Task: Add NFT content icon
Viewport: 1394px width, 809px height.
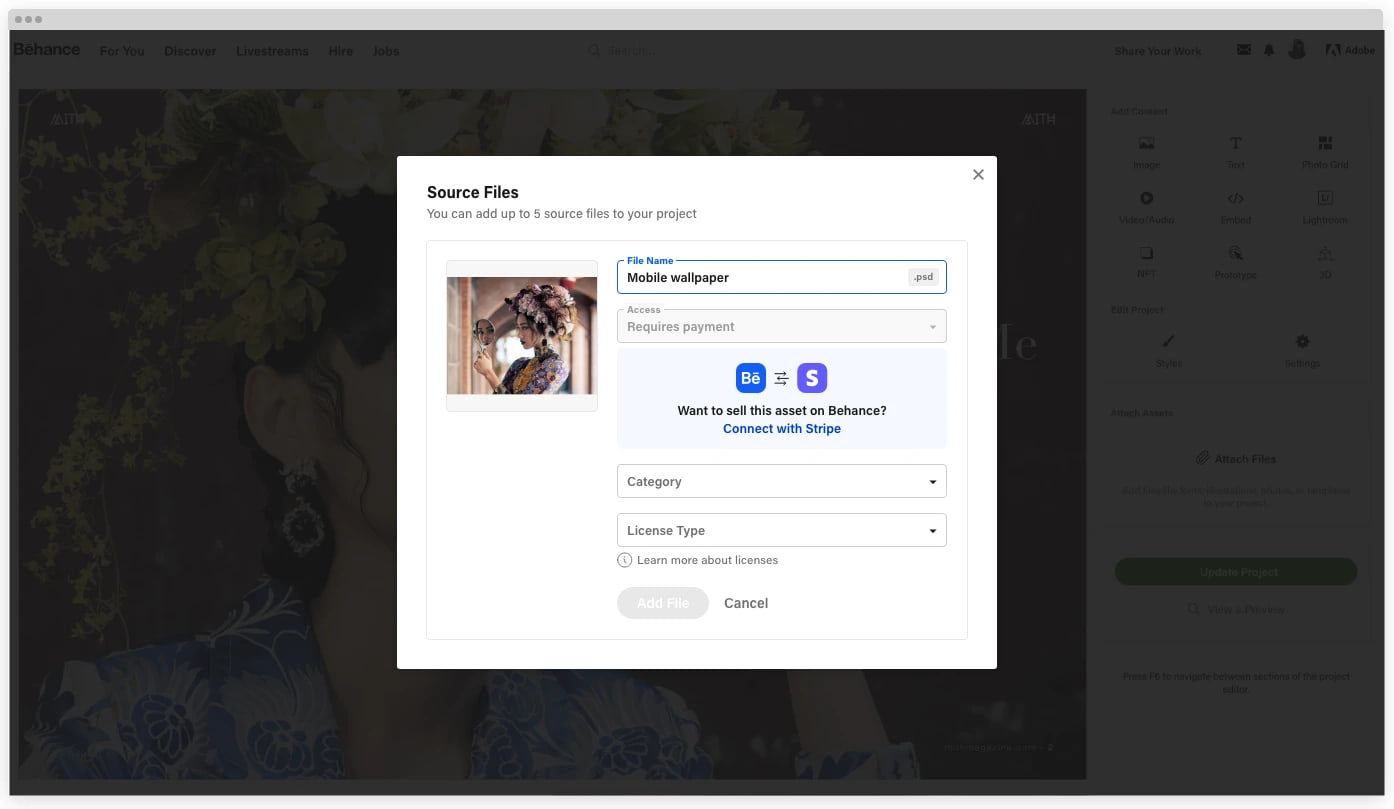Action: point(1146,254)
